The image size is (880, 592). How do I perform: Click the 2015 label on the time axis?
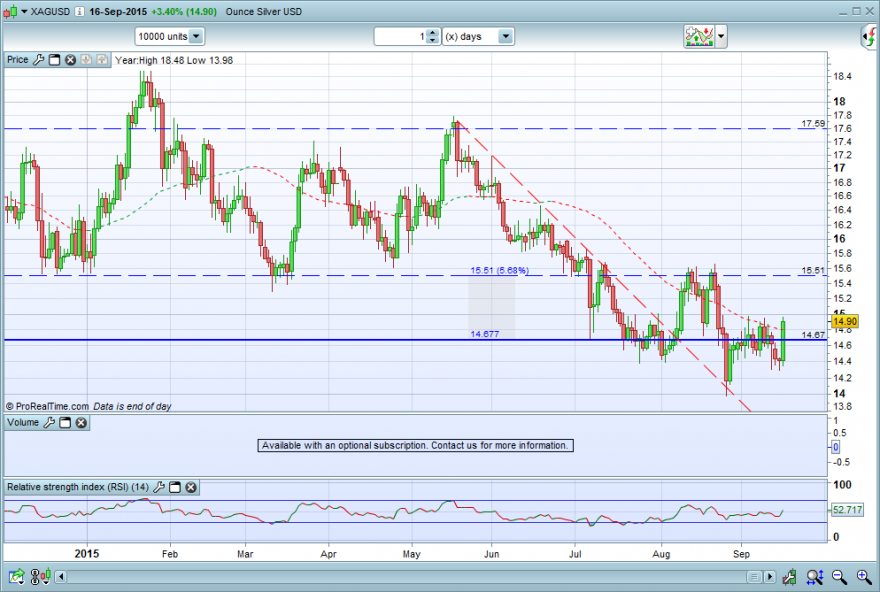tap(87, 554)
